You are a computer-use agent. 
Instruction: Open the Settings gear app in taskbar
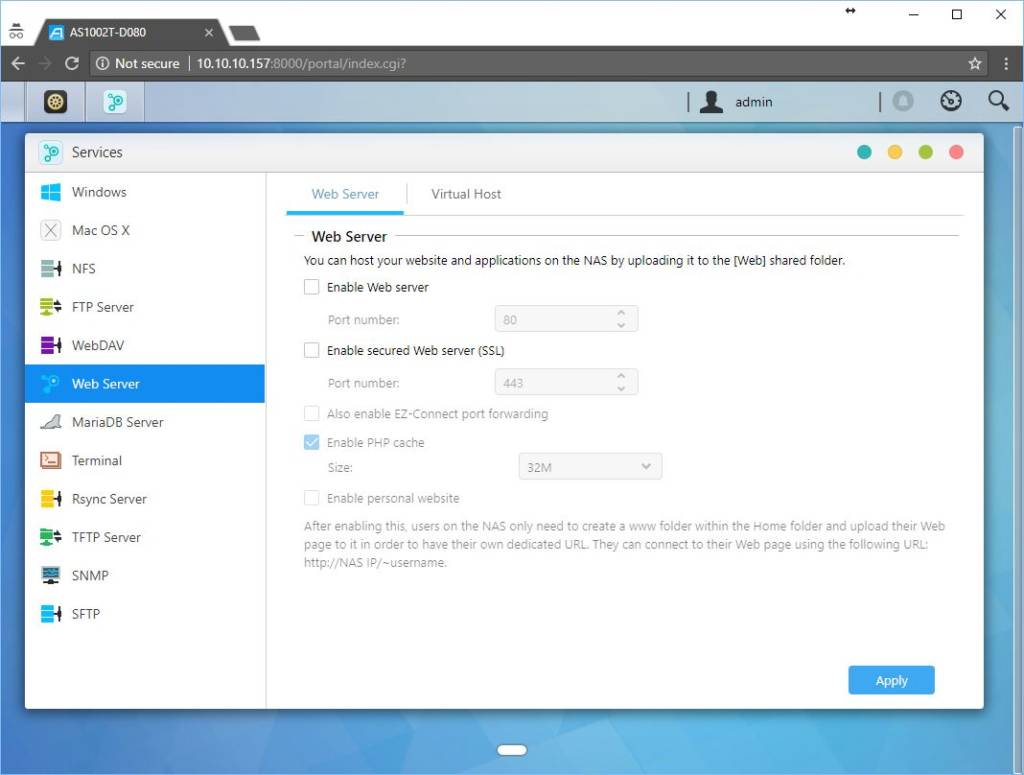click(56, 101)
